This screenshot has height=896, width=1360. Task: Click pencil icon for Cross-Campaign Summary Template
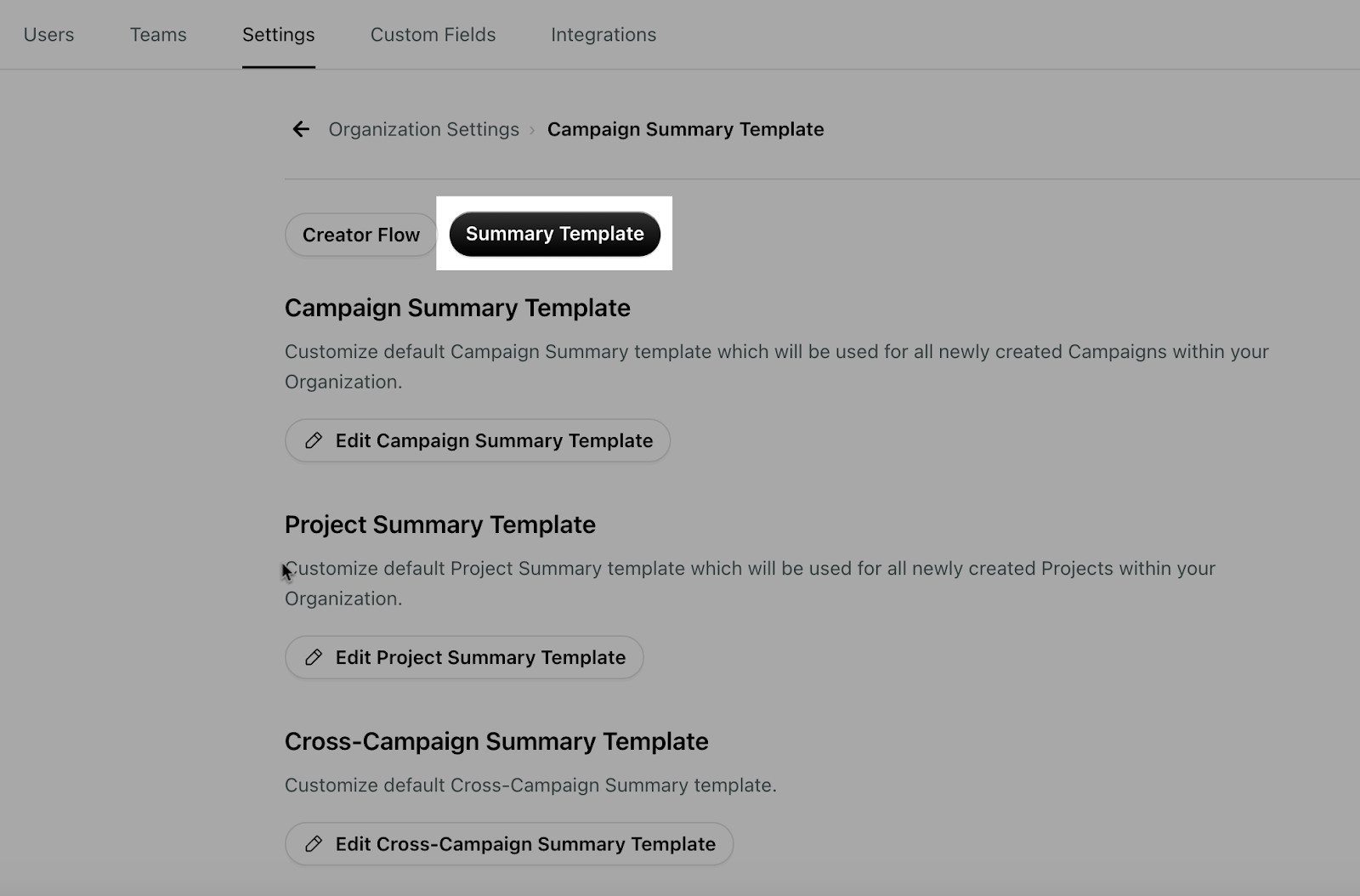[314, 844]
